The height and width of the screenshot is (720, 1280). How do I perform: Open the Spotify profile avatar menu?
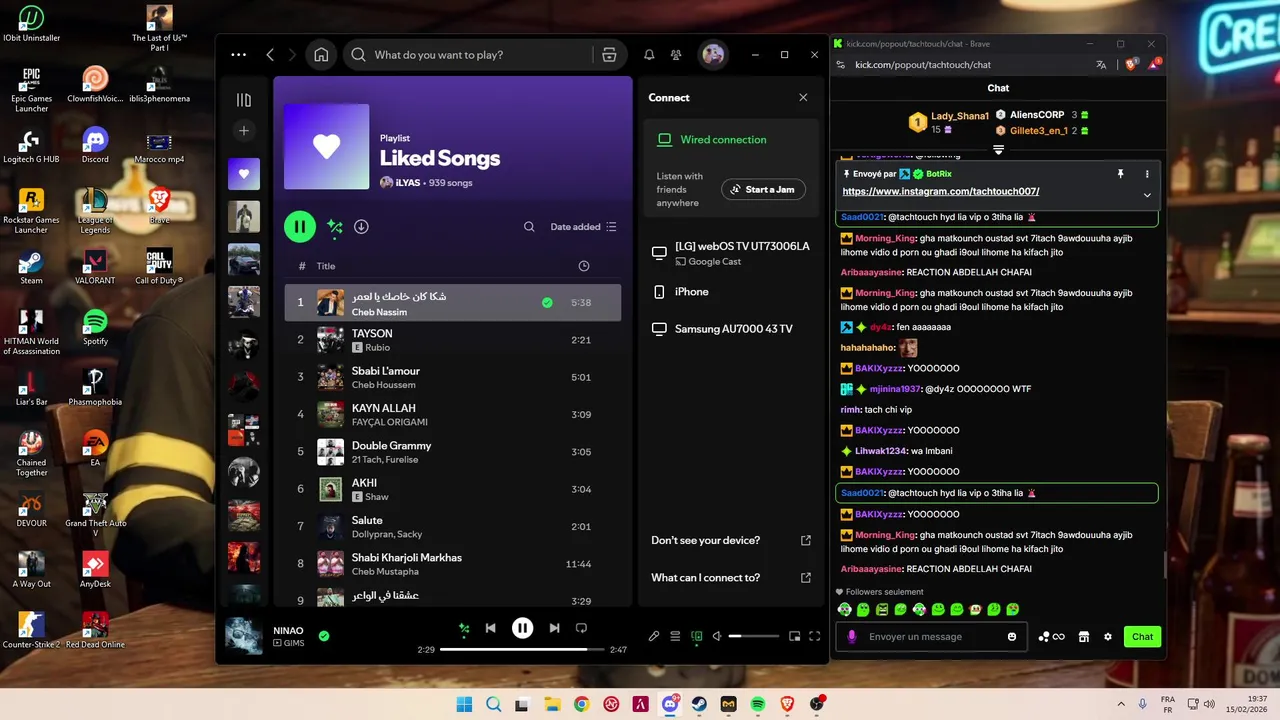click(x=713, y=55)
